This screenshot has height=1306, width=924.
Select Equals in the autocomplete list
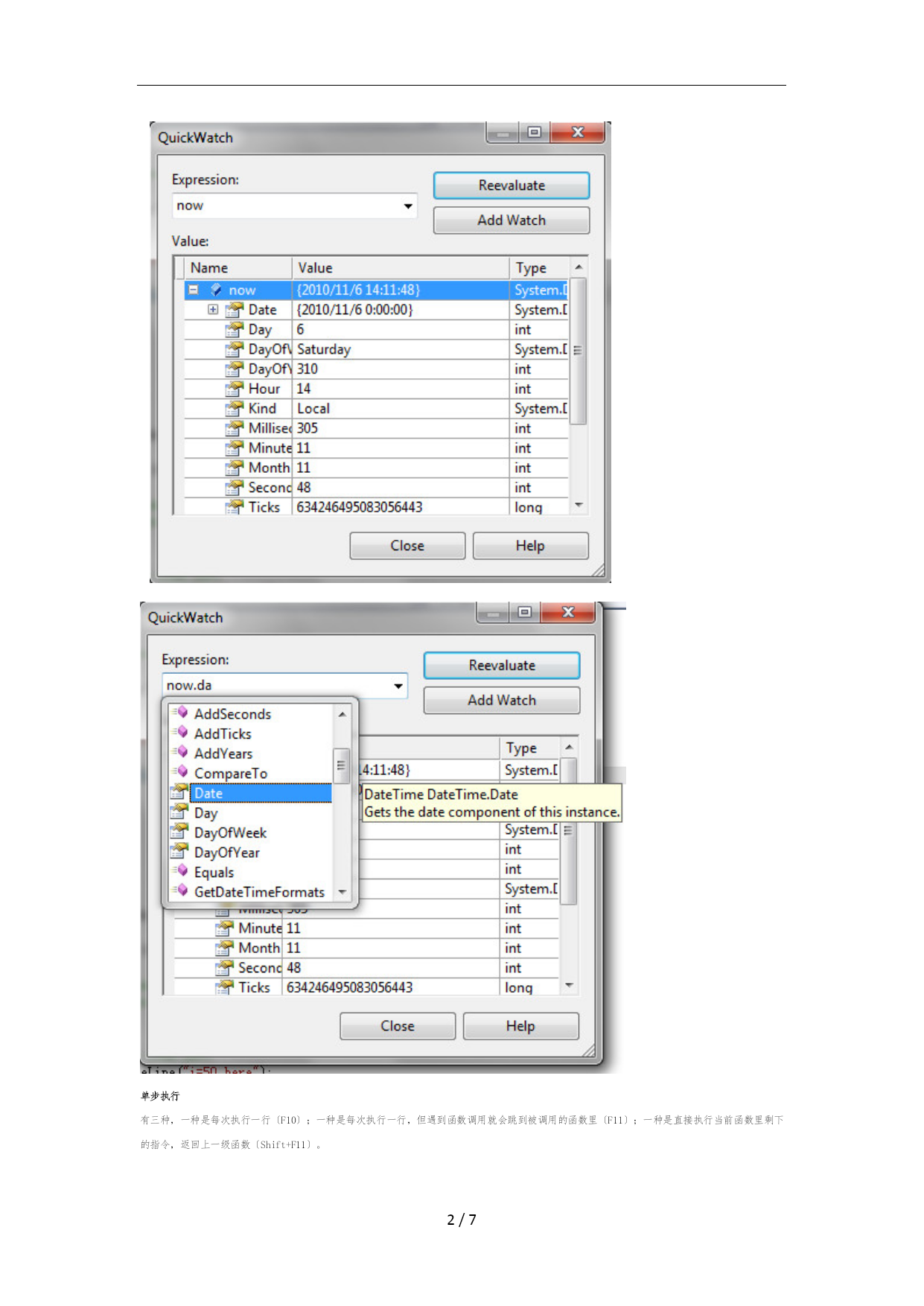click(x=214, y=873)
